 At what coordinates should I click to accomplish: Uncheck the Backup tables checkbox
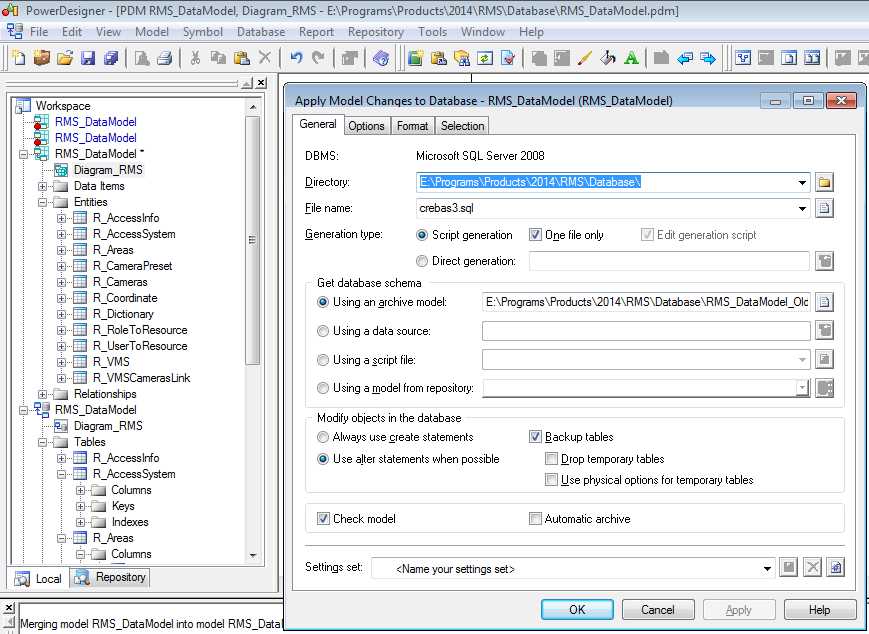[x=535, y=437]
